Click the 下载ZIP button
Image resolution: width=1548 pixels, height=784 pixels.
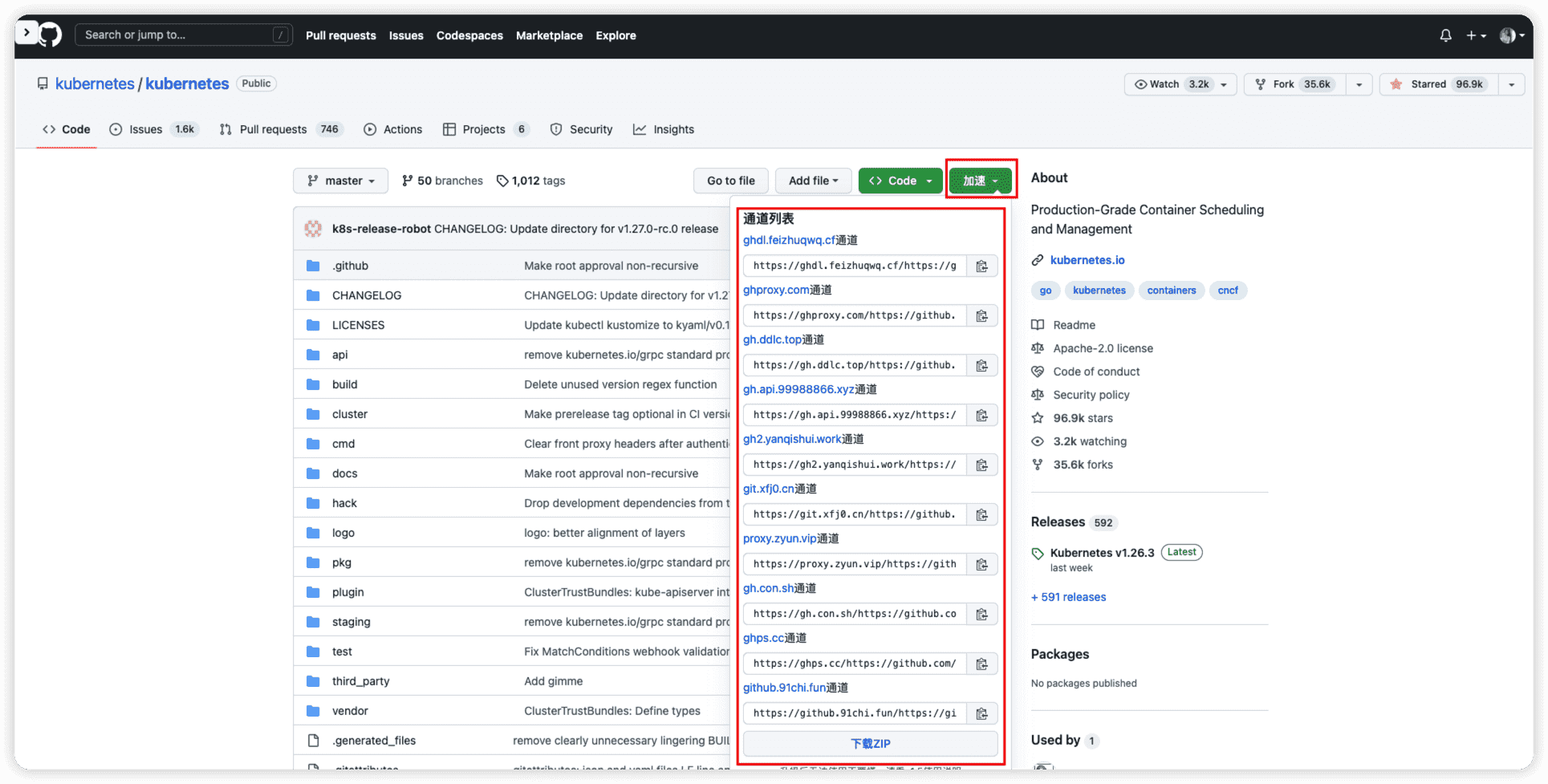coord(871,744)
